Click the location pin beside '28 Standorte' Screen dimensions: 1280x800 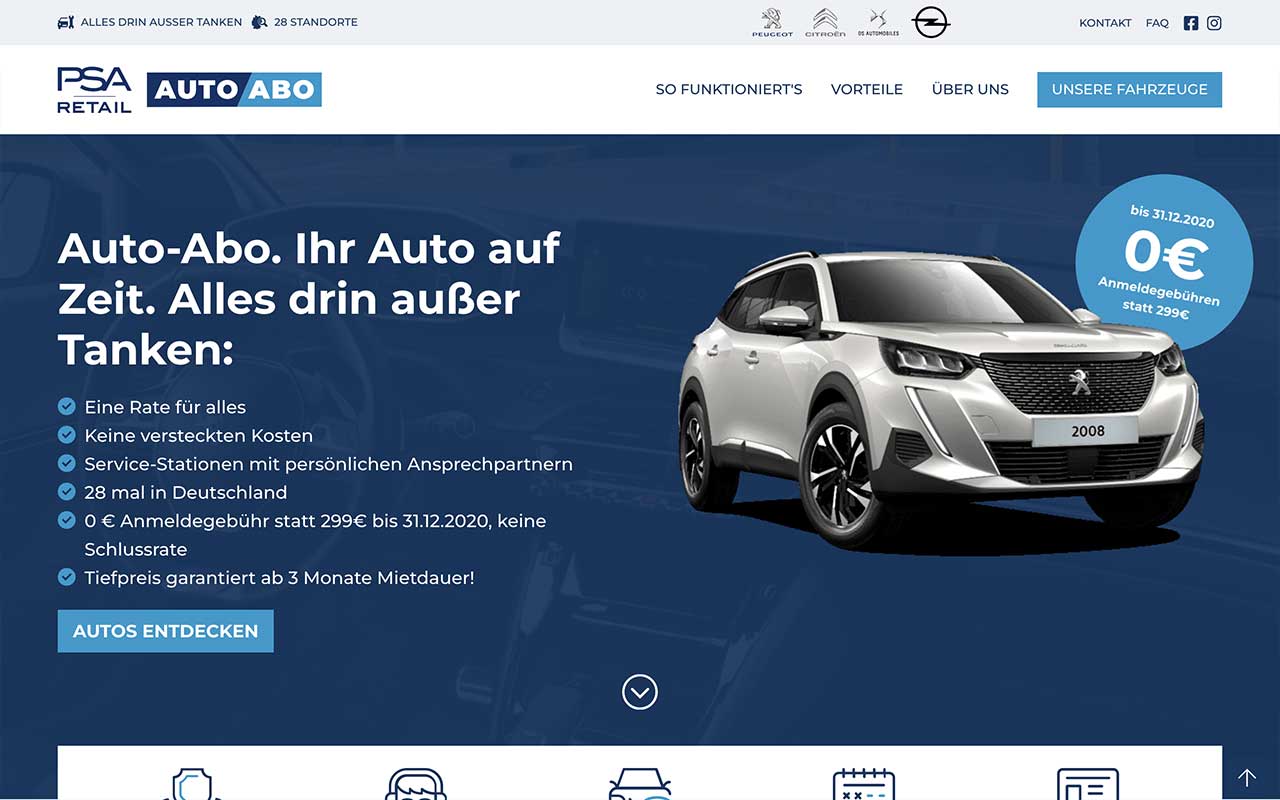258,21
